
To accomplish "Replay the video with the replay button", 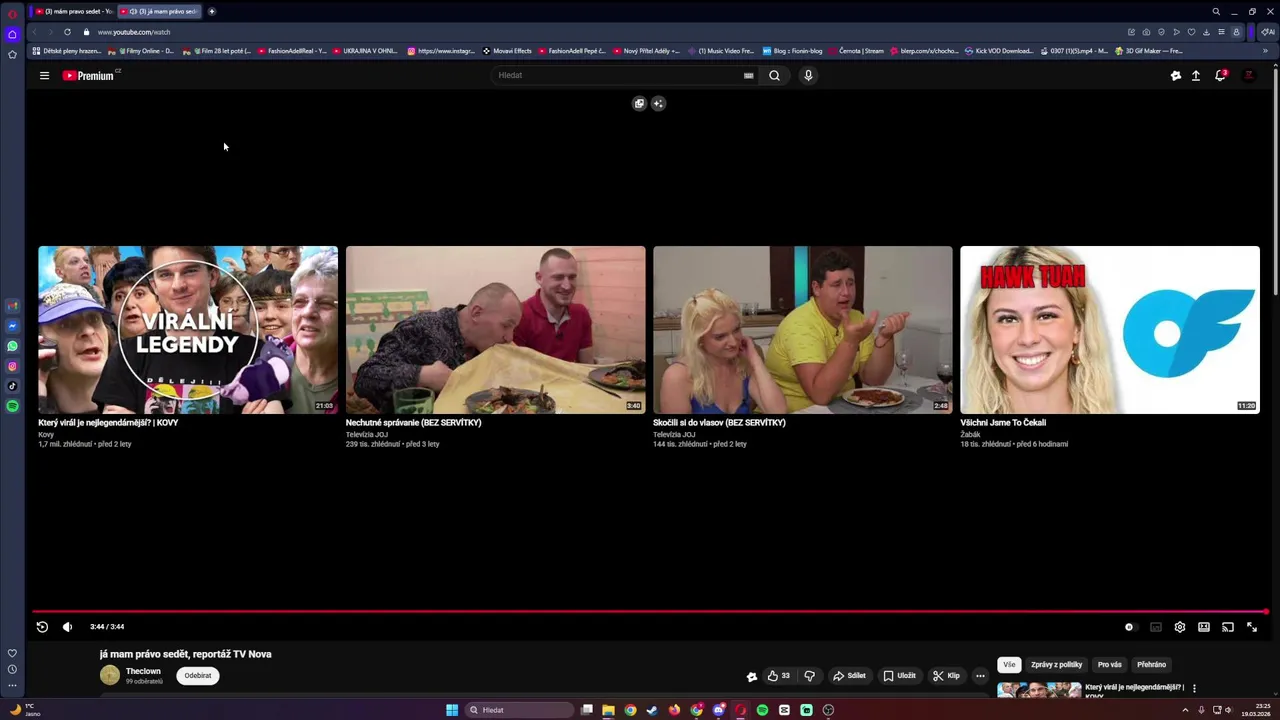I will click(42, 627).
